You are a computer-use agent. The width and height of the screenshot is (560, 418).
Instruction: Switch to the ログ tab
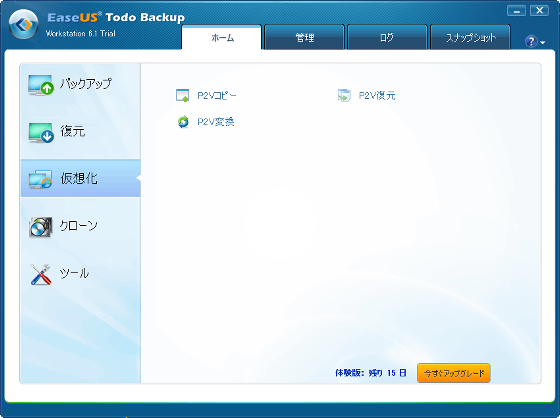pos(387,37)
